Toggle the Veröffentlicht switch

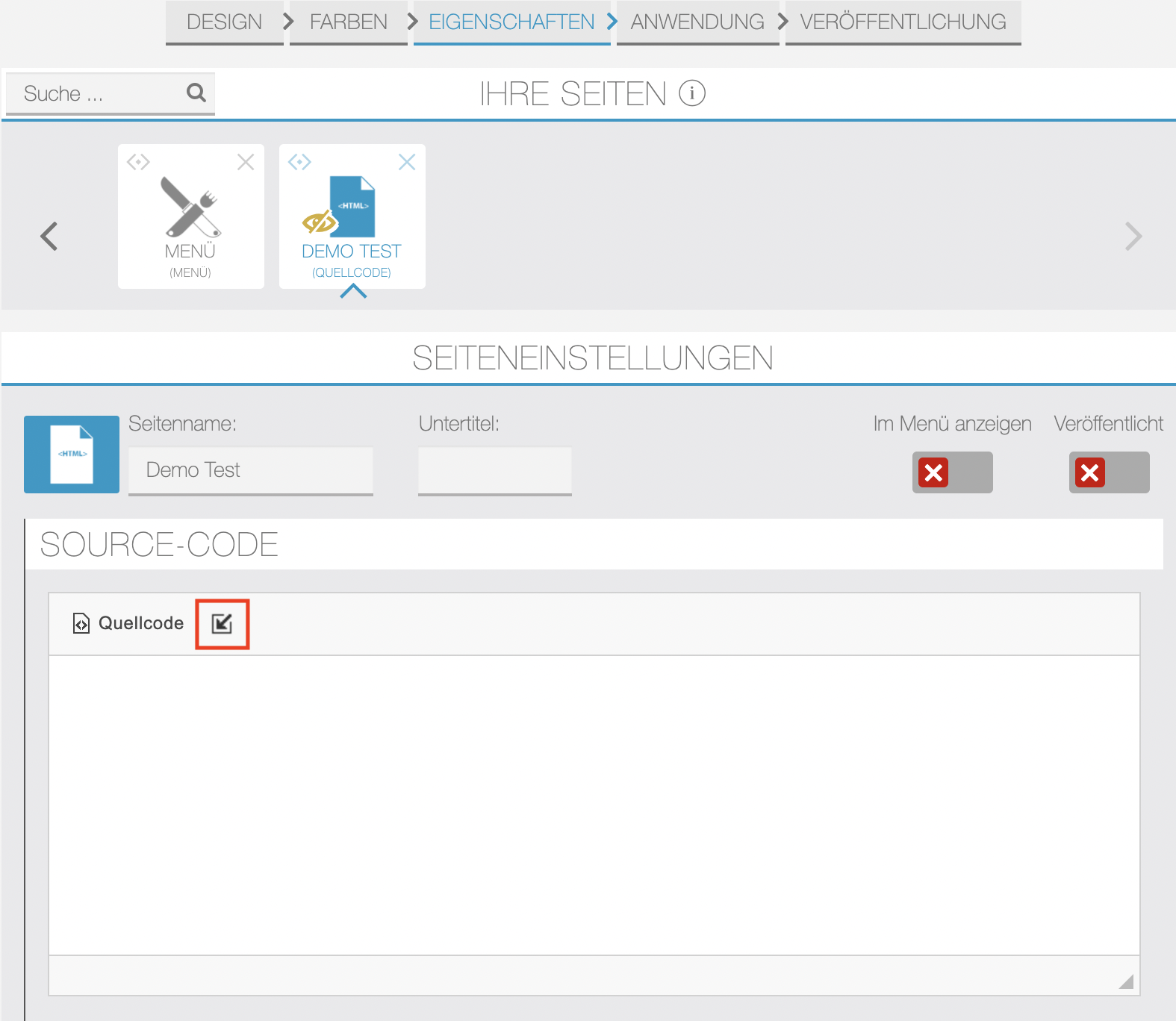click(1110, 472)
